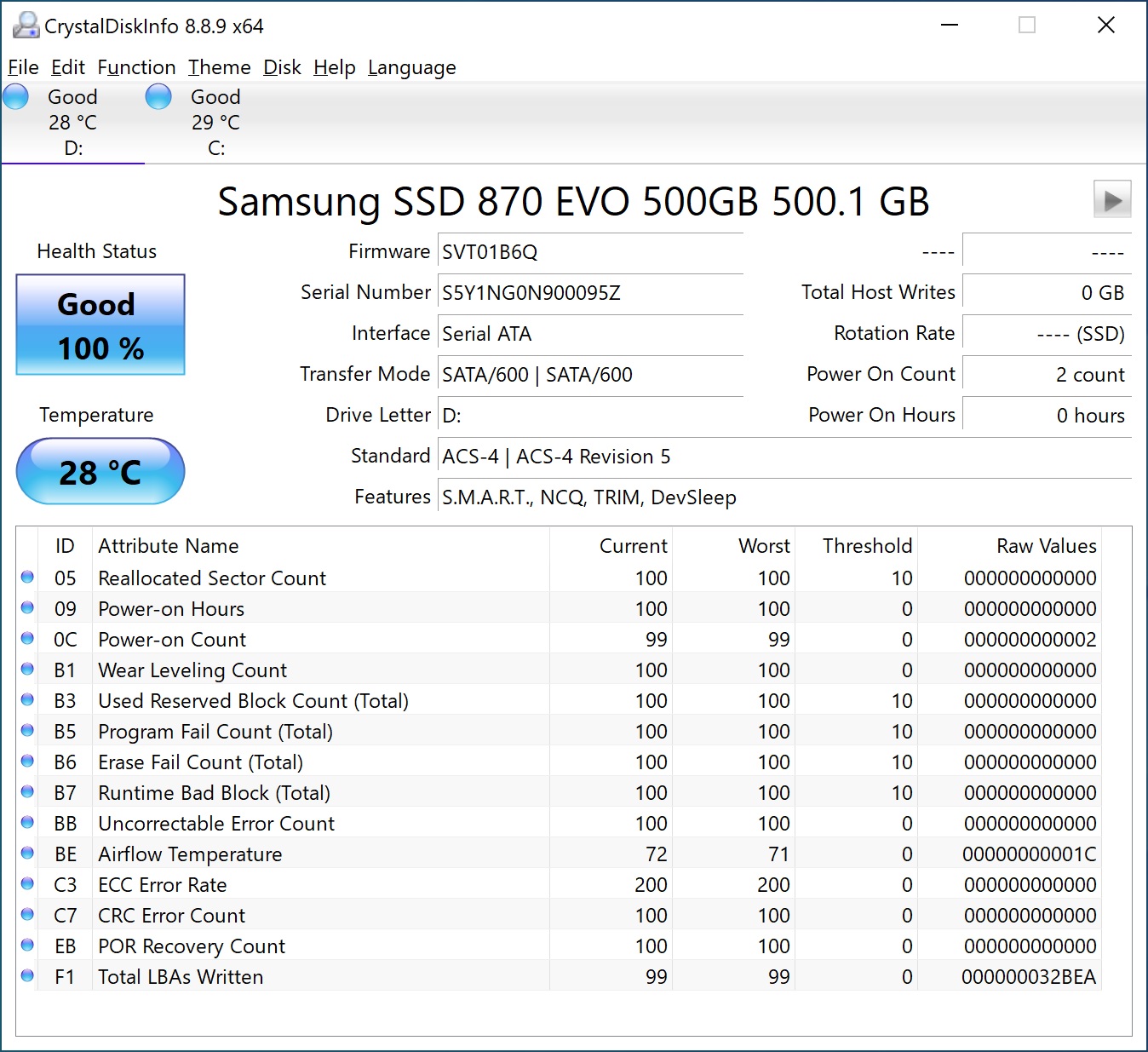The width and height of the screenshot is (1148, 1052).
Task: Click the Worst column header
Action: coord(764,546)
